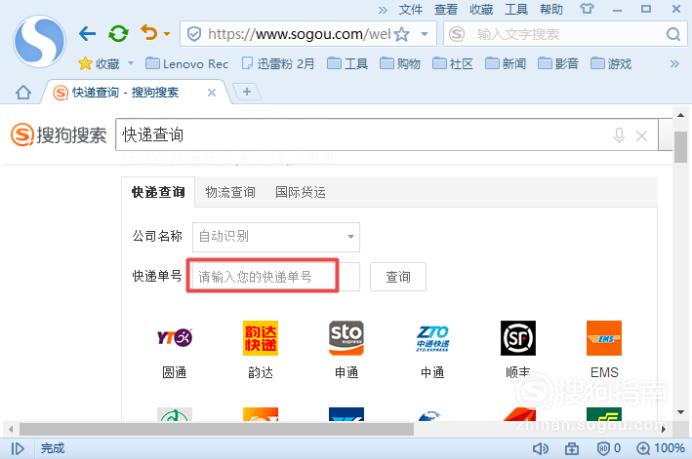Choose the 申通 sto courier icon
The image size is (692, 459).
click(346, 338)
